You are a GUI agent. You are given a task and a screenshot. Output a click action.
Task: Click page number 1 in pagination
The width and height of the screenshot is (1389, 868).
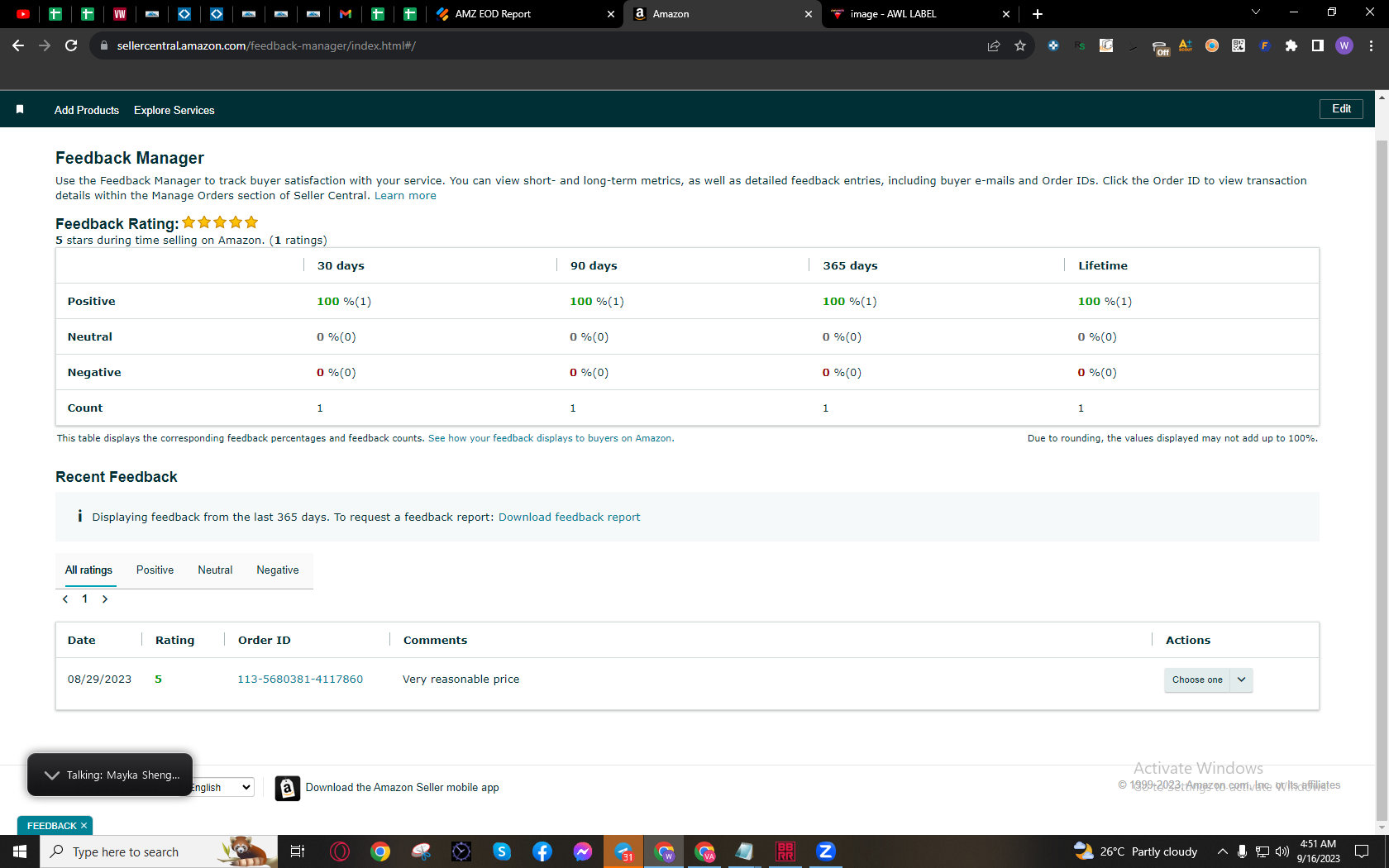coord(84,599)
